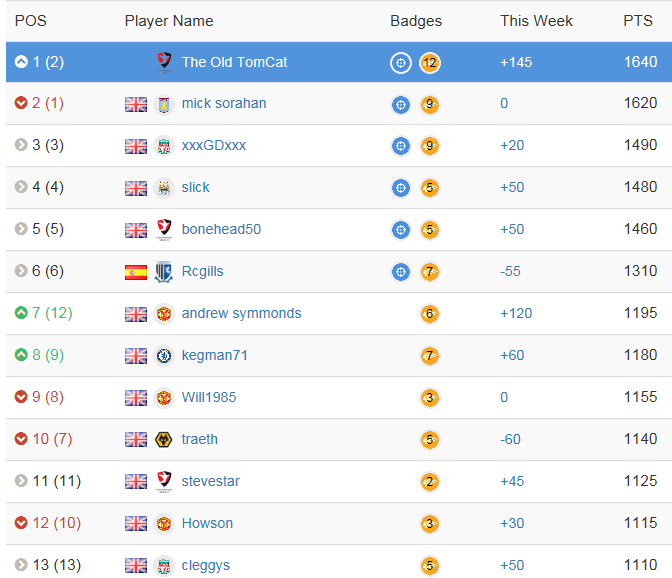Click mick sorahan's club crest icon

[164, 104]
